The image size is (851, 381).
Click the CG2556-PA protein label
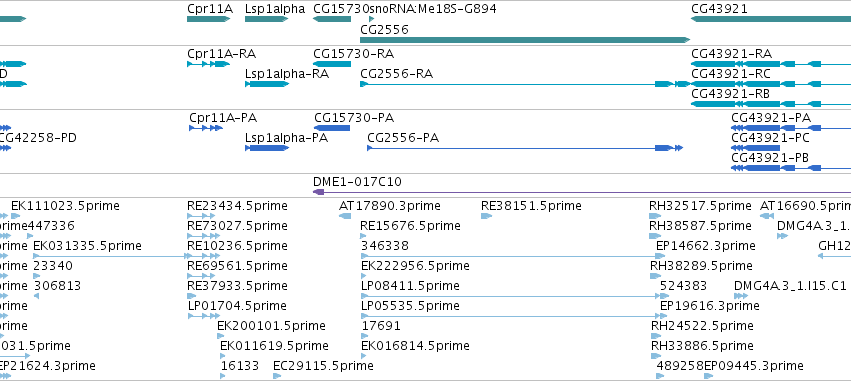point(403,138)
